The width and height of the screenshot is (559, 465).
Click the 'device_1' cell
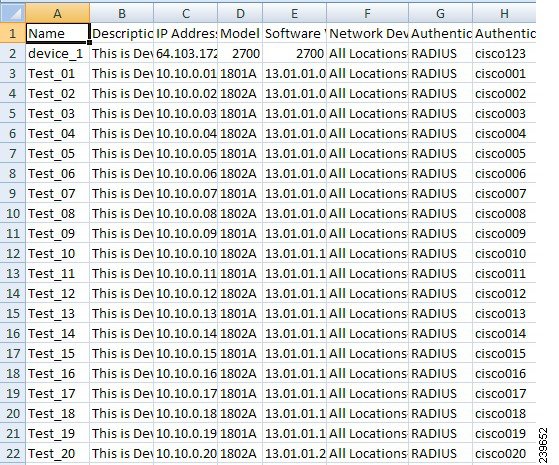[x=57, y=53]
